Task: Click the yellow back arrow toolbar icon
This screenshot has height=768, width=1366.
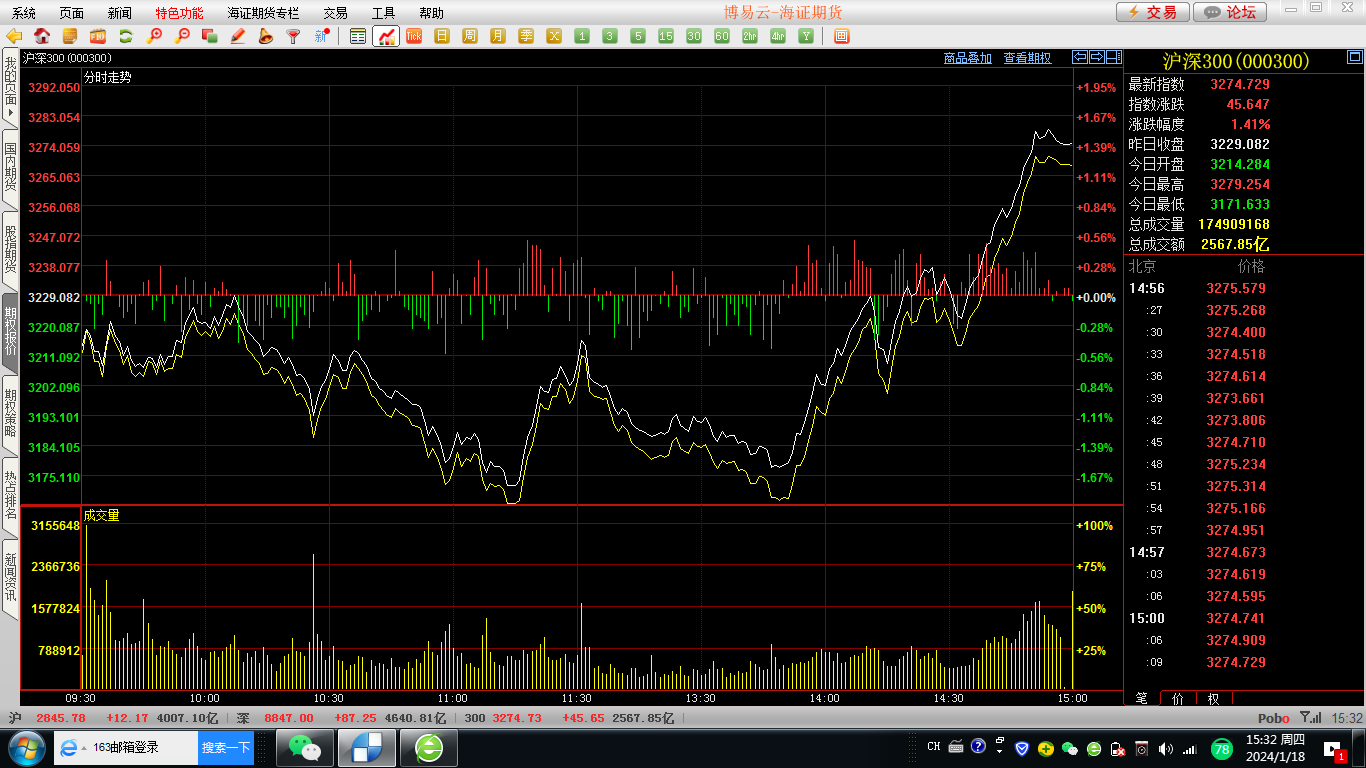Action: [x=14, y=36]
